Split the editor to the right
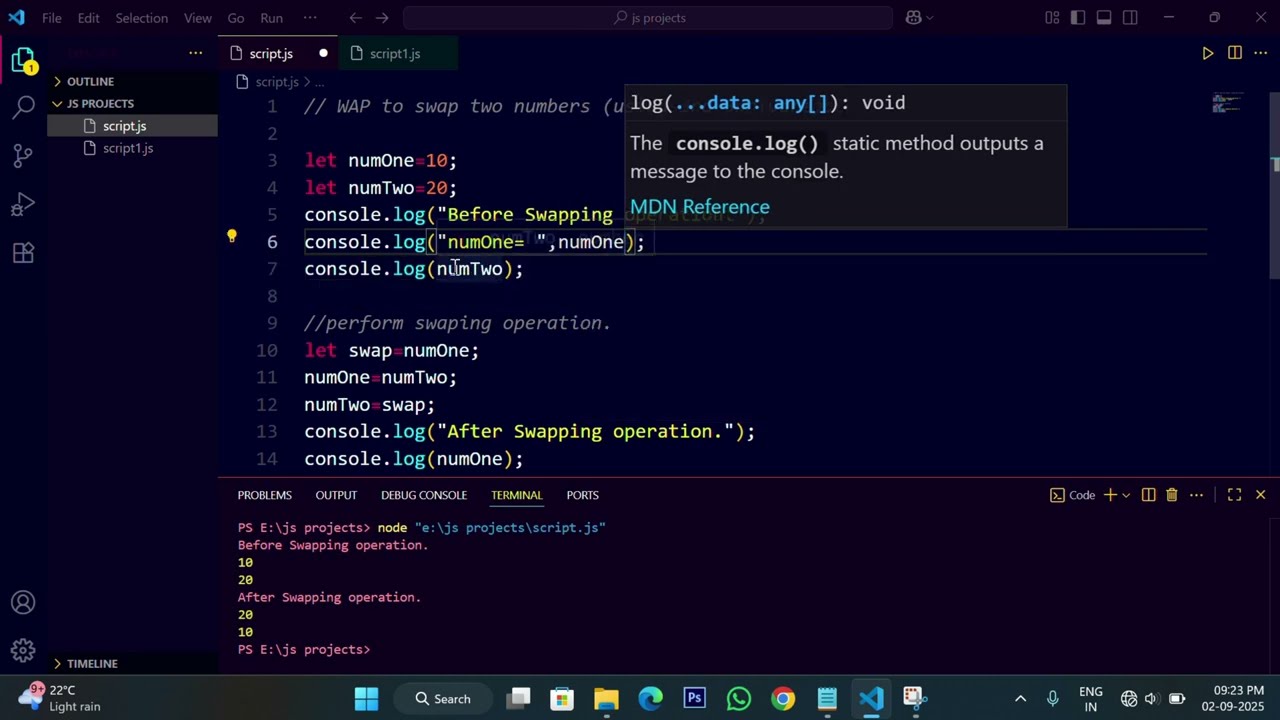Screen dimensions: 1280x720 click(x=1234, y=53)
